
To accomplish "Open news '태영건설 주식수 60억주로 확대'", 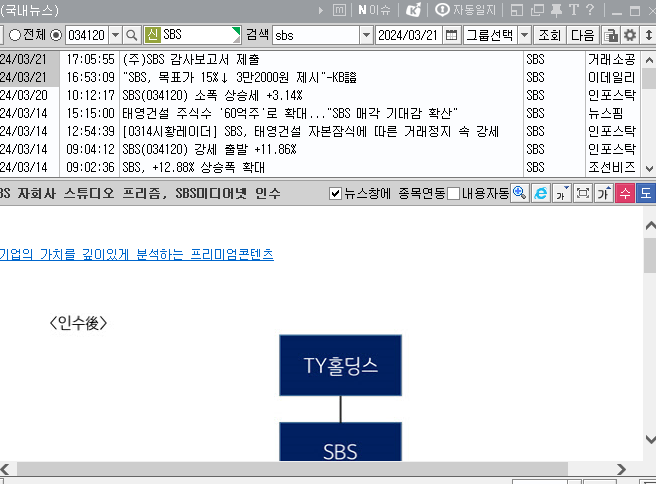I will tap(290, 113).
